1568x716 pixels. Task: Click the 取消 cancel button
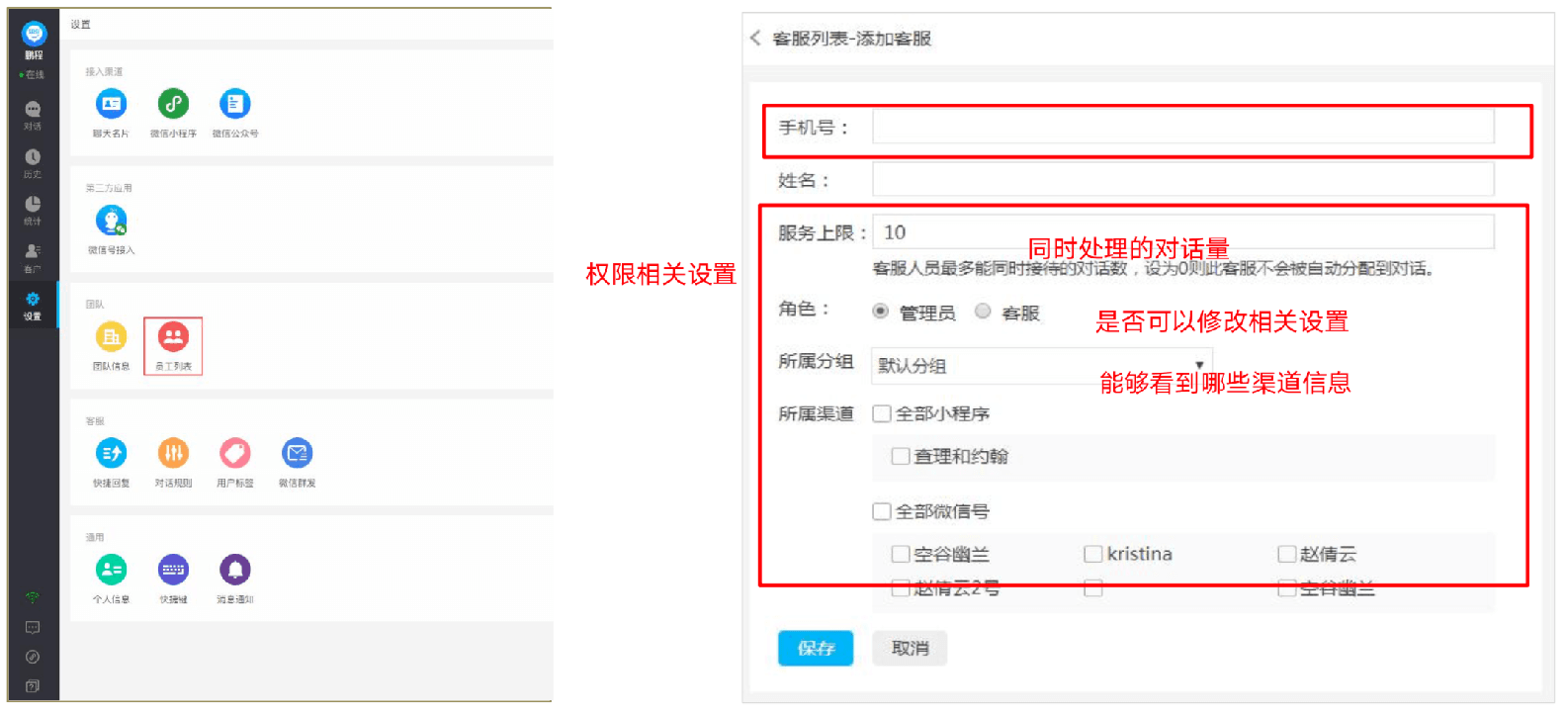(910, 648)
